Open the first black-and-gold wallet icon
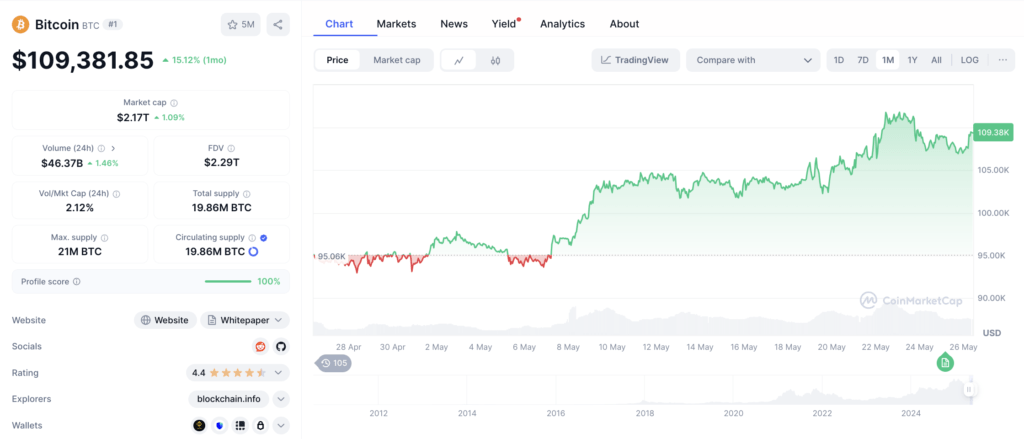 (199, 425)
